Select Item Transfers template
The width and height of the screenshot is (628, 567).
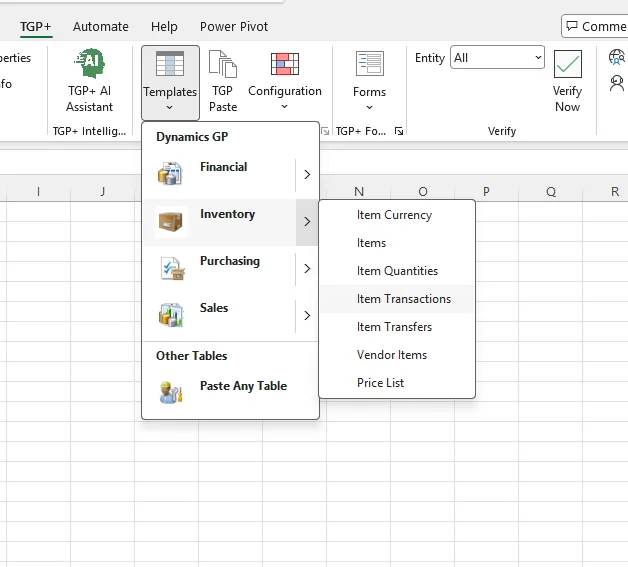pyautogui.click(x=397, y=327)
